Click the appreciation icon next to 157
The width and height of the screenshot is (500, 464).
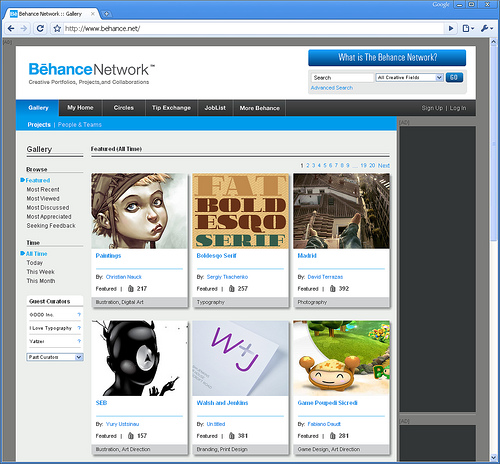(x=131, y=436)
